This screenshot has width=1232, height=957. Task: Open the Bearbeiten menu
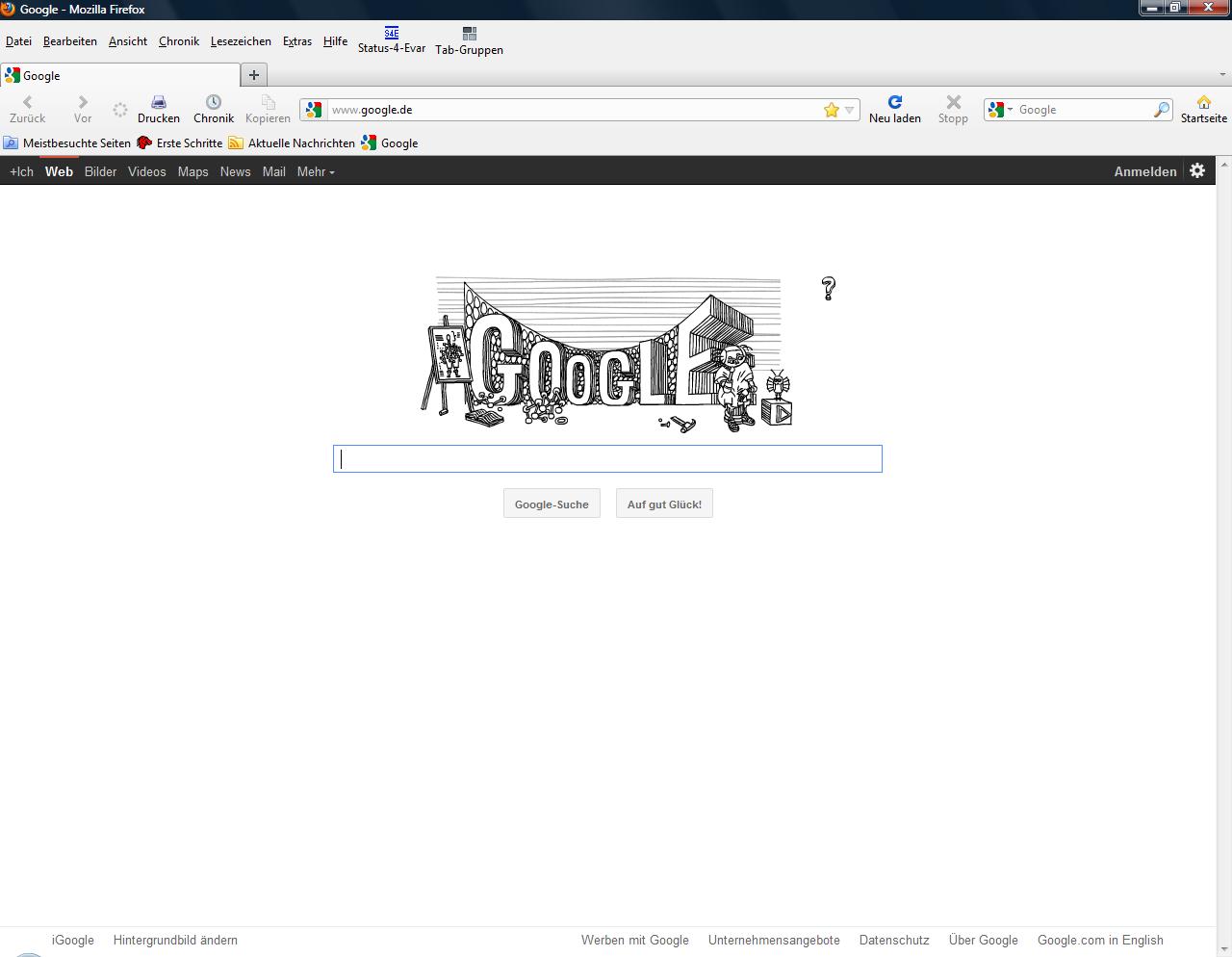[x=70, y=41]
